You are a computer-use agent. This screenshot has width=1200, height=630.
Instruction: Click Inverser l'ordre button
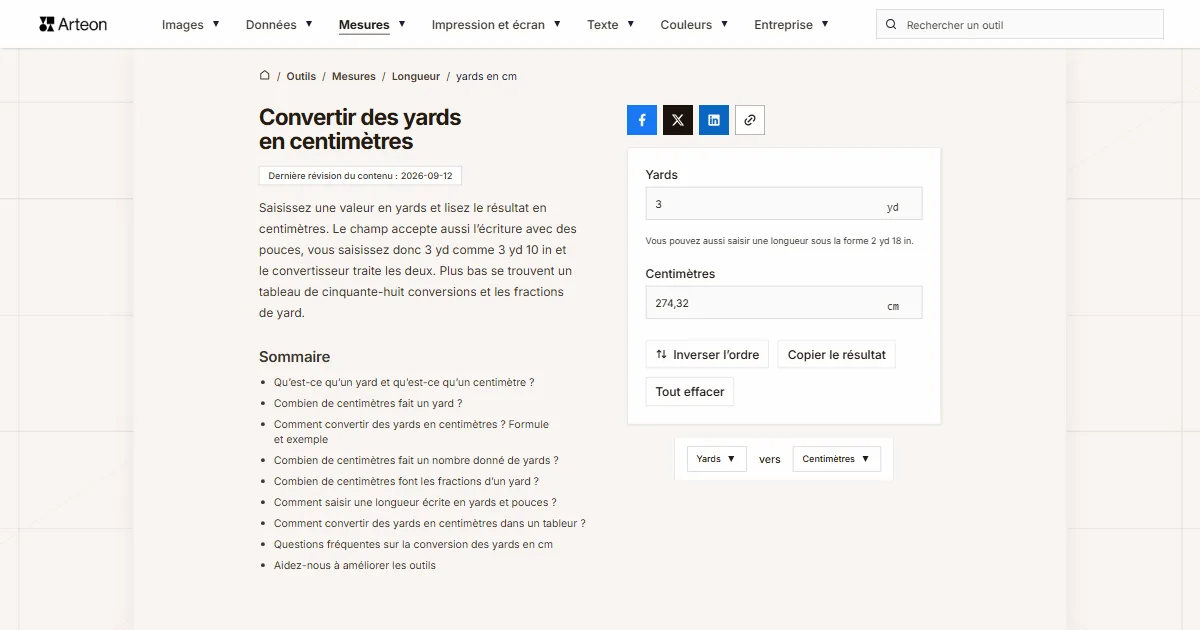(707, 354)
